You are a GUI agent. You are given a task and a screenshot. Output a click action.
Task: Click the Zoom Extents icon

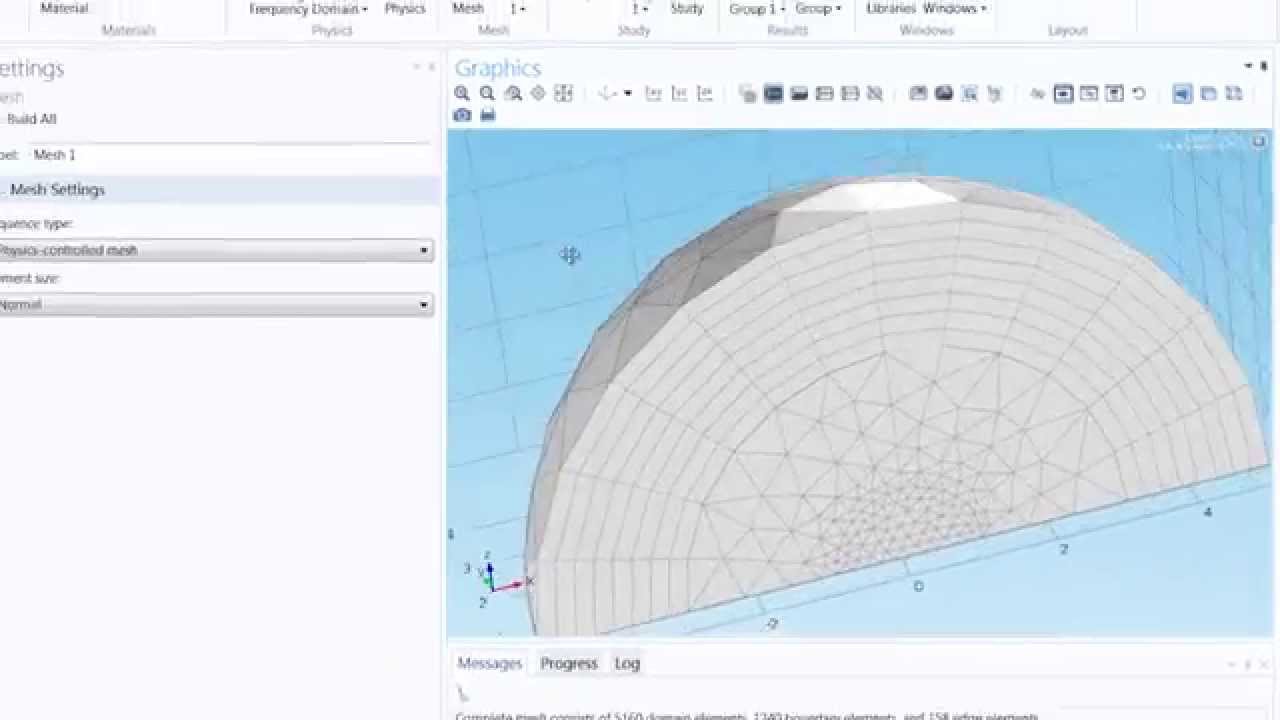click(x=563, y=93)
